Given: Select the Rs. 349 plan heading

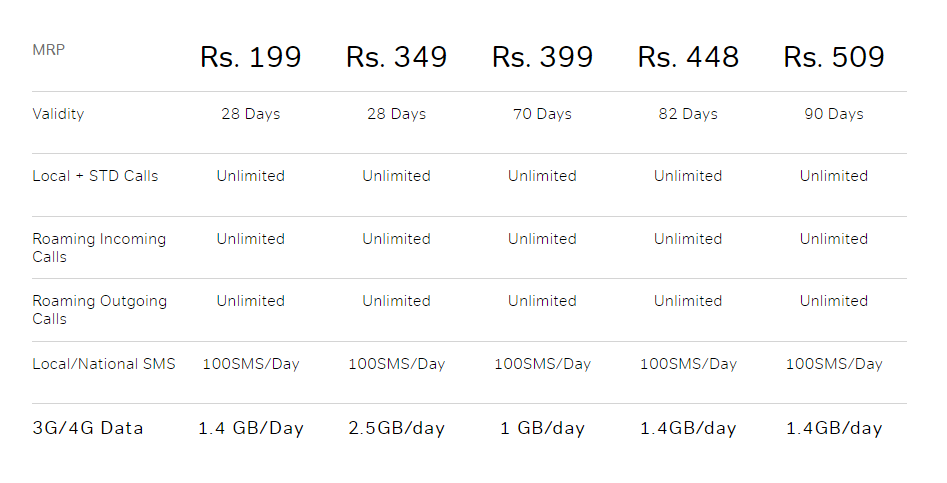Looking at the screenshot, I should (x=396, y=57).
